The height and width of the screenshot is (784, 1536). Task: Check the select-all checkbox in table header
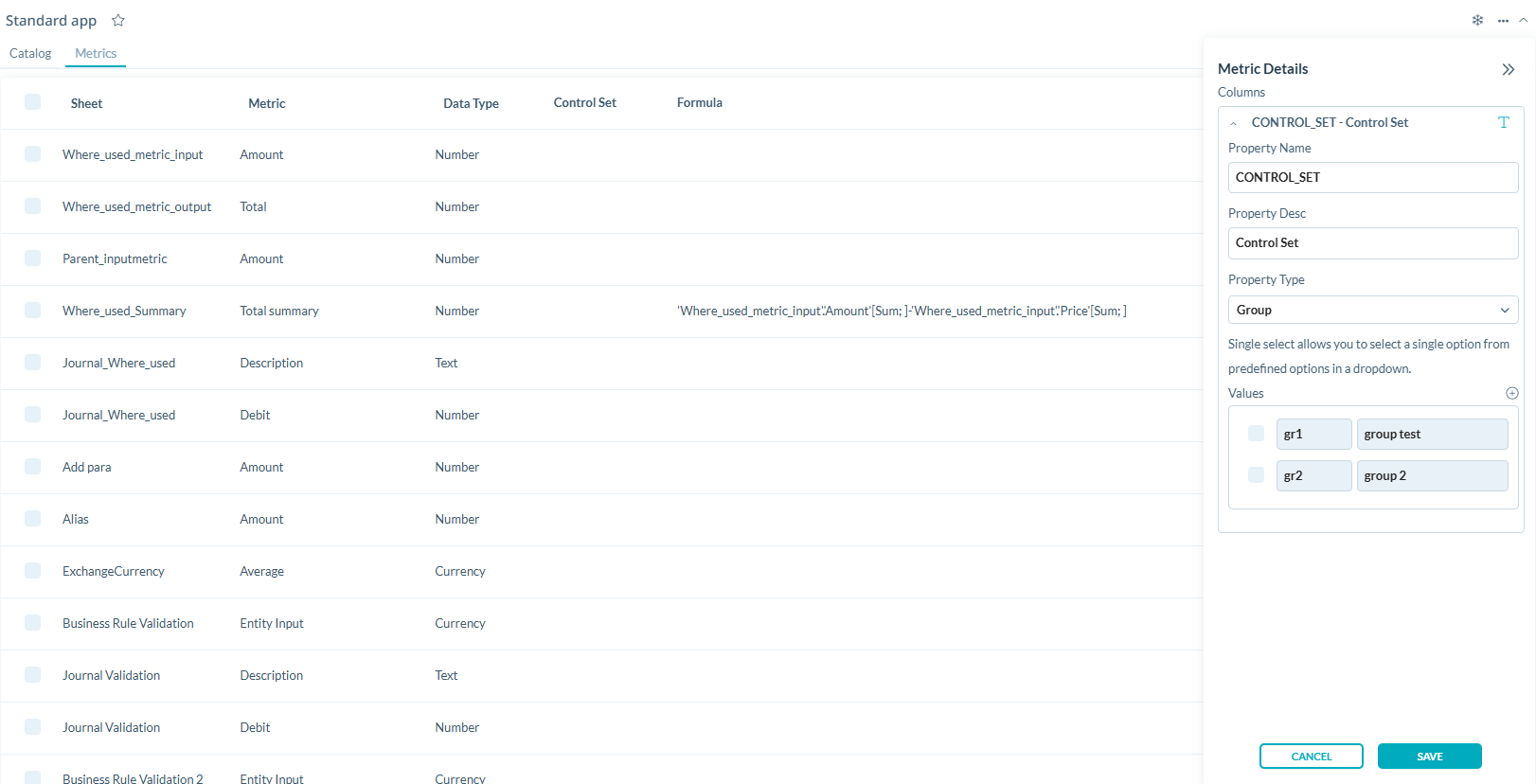[33, 102]
